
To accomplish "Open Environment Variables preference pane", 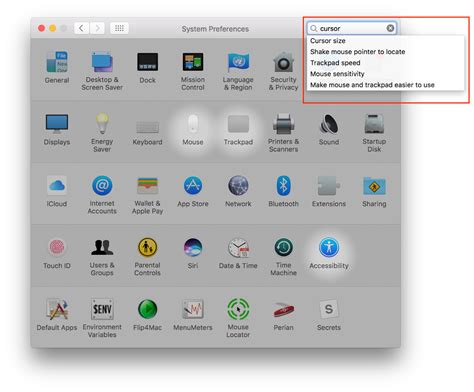I will coord(102,318).
